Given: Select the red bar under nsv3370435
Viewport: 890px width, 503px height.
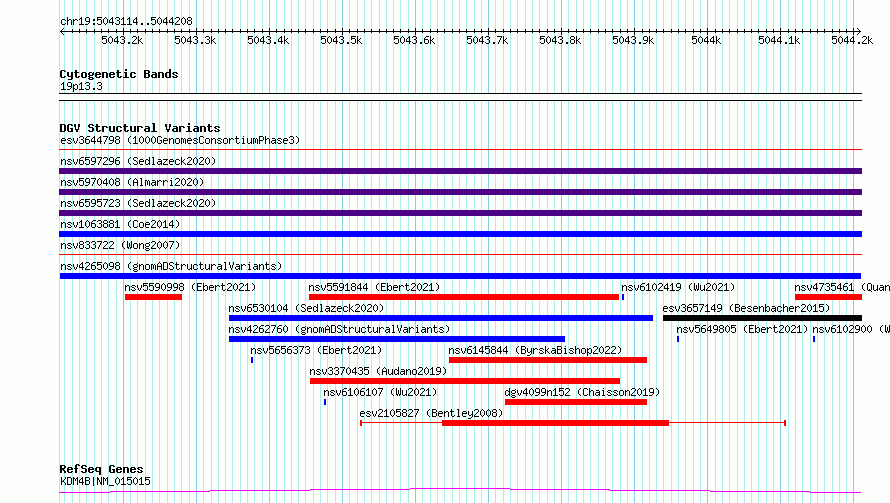Looking at the screenshot, I should pyautogui.click(x=465, y=381).
